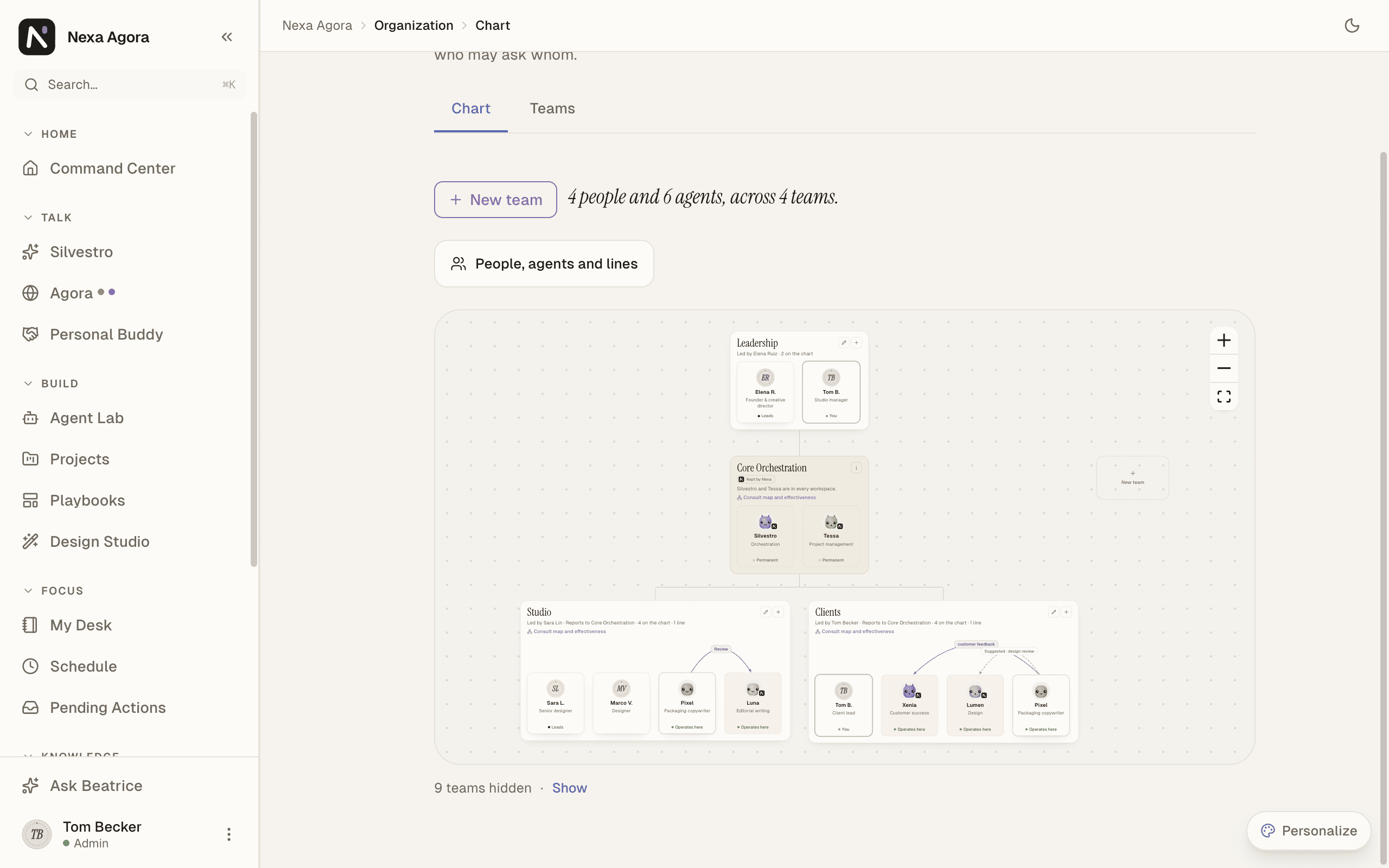1389x868 pixels.
Task: Open Design Studio
Action: [x=130, y=542]
